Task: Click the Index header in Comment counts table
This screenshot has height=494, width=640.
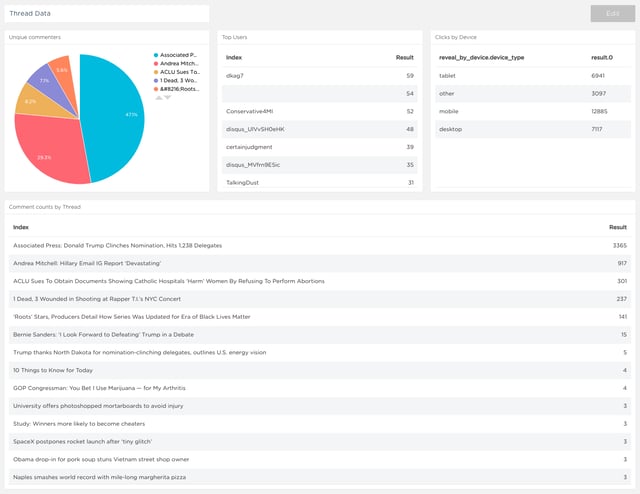Action: tap(21, 227)
